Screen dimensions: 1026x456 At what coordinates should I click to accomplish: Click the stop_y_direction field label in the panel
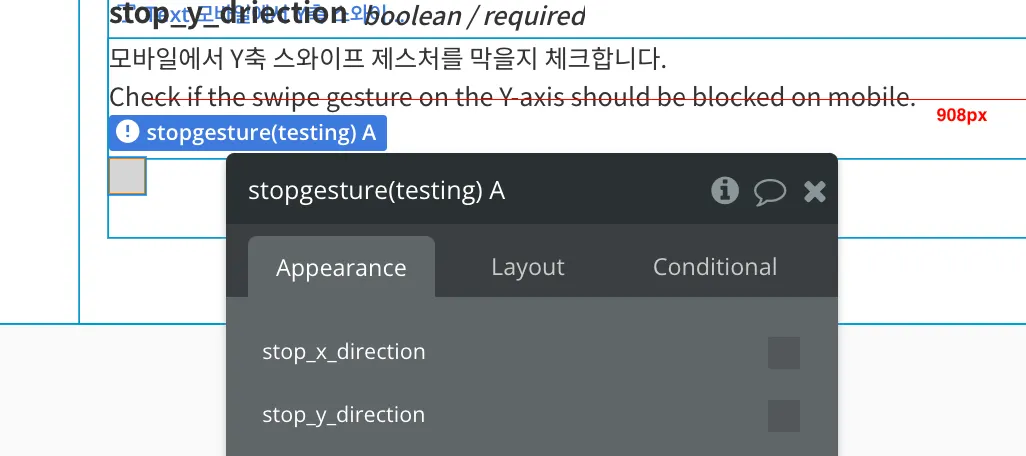[343, 415]
